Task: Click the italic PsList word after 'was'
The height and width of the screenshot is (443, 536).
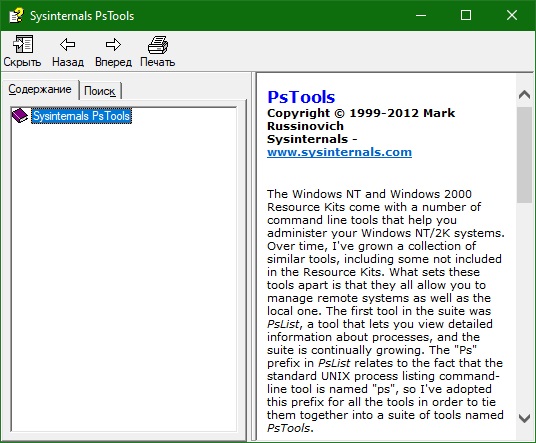Action: 283,324
